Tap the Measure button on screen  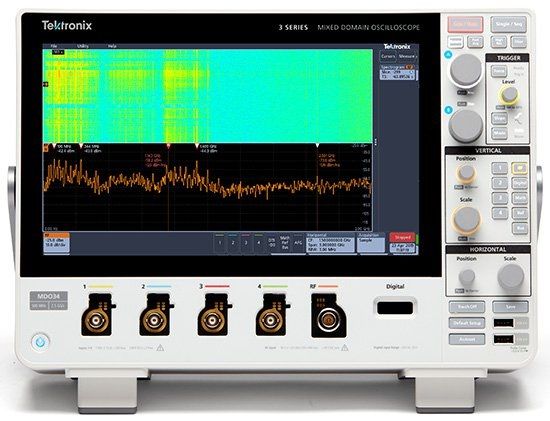[x=407, y=56]
